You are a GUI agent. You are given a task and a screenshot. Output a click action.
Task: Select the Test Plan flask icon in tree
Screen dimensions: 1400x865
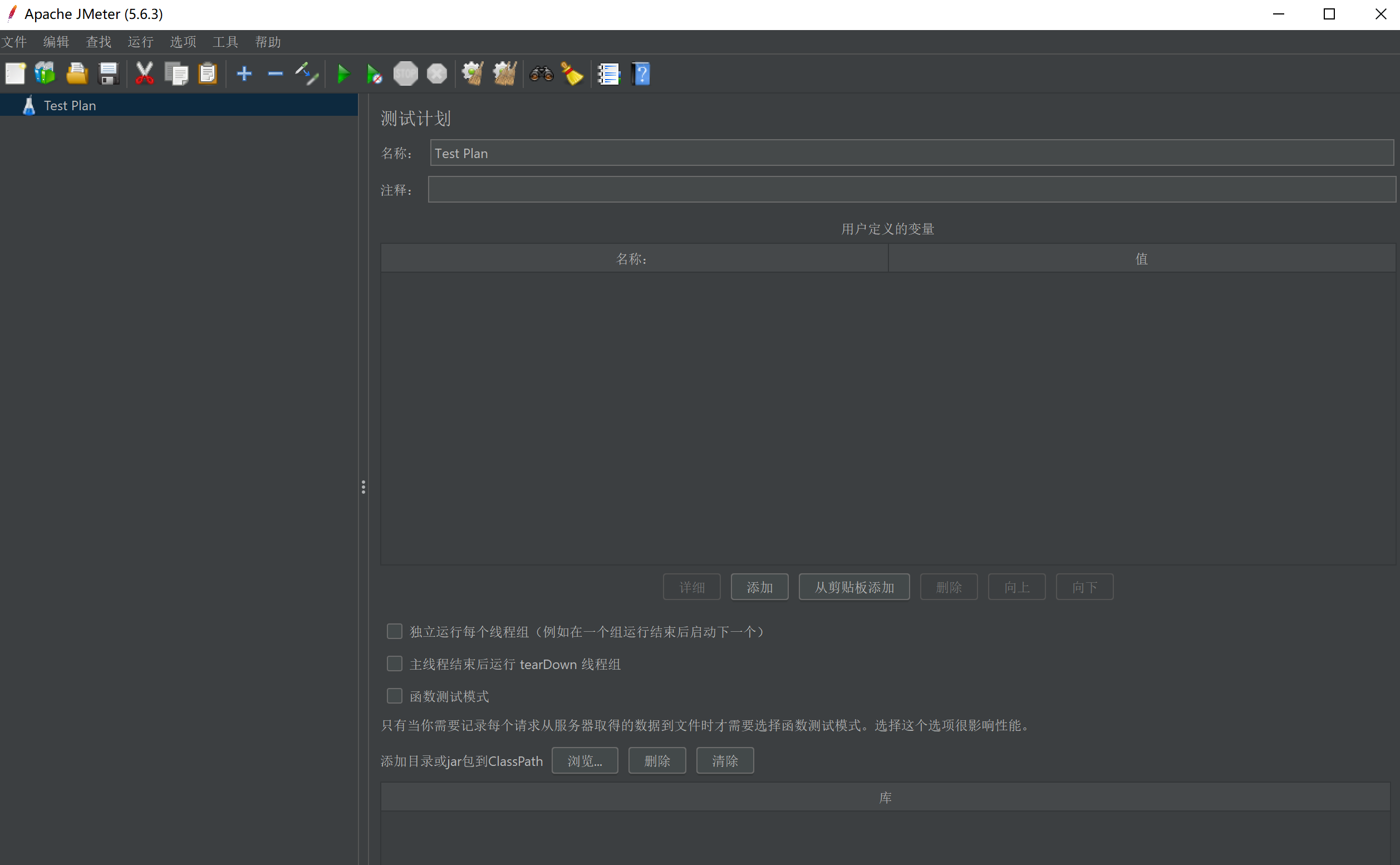pos(28,105)
